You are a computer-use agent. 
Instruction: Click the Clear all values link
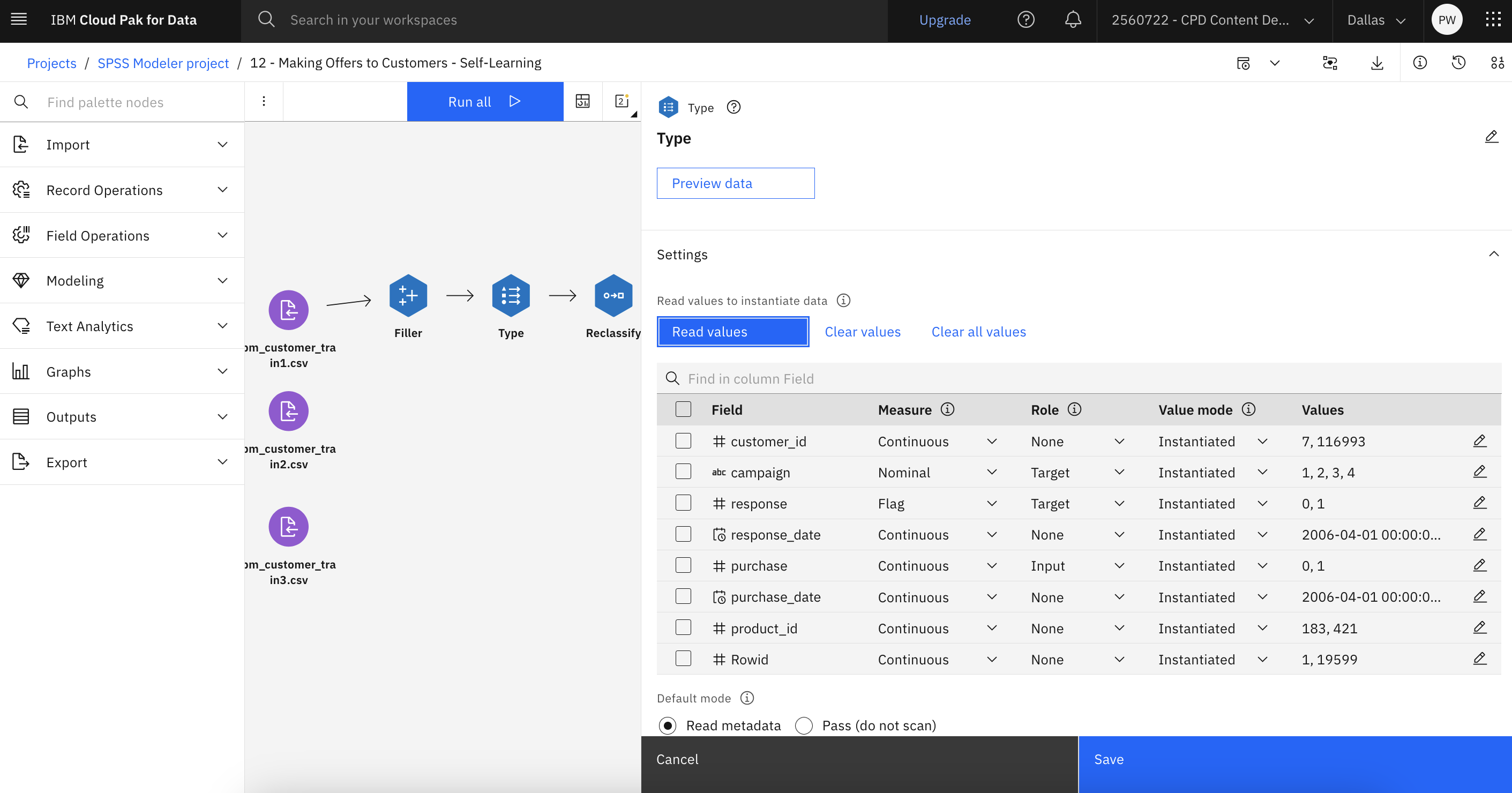coord(978,332)
